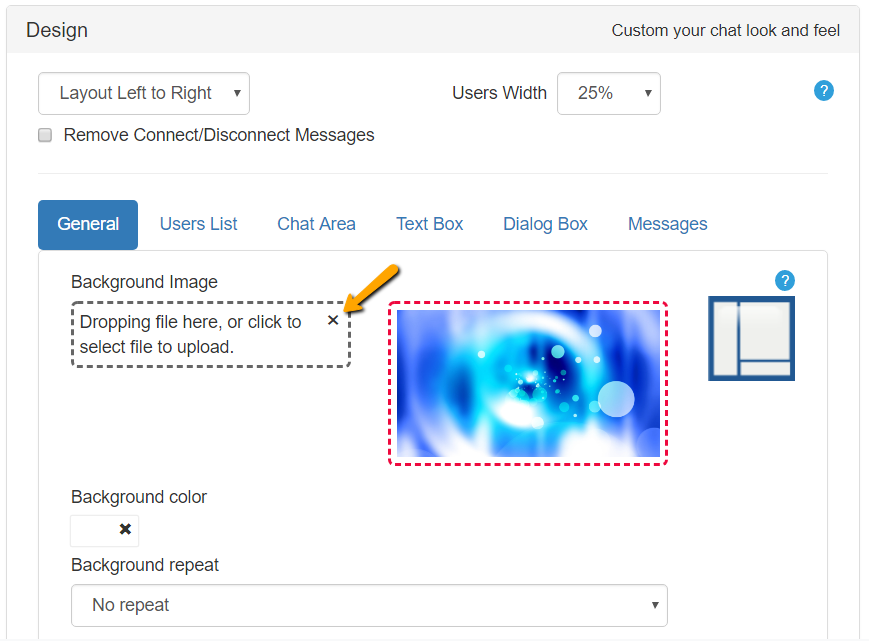Select the General tab
Image resolution: width=869 pixels, height=641 pixels.
tap(88, 224)
